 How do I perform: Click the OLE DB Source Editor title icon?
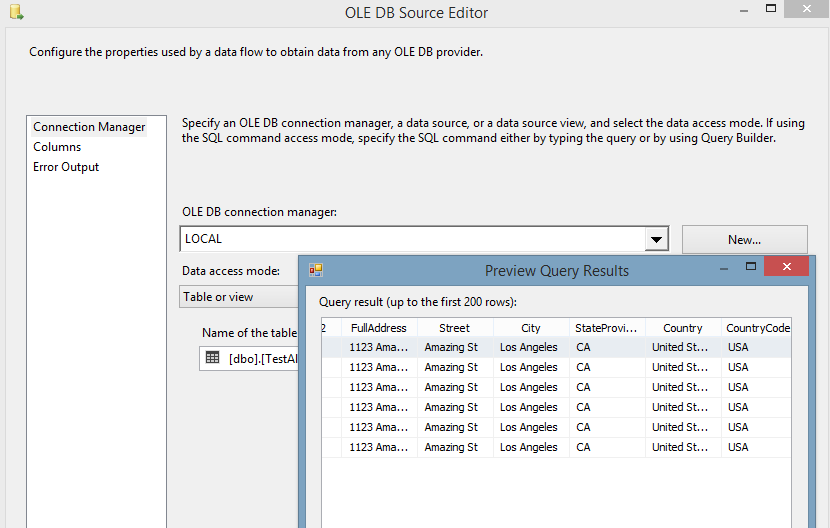click(16, 12)
